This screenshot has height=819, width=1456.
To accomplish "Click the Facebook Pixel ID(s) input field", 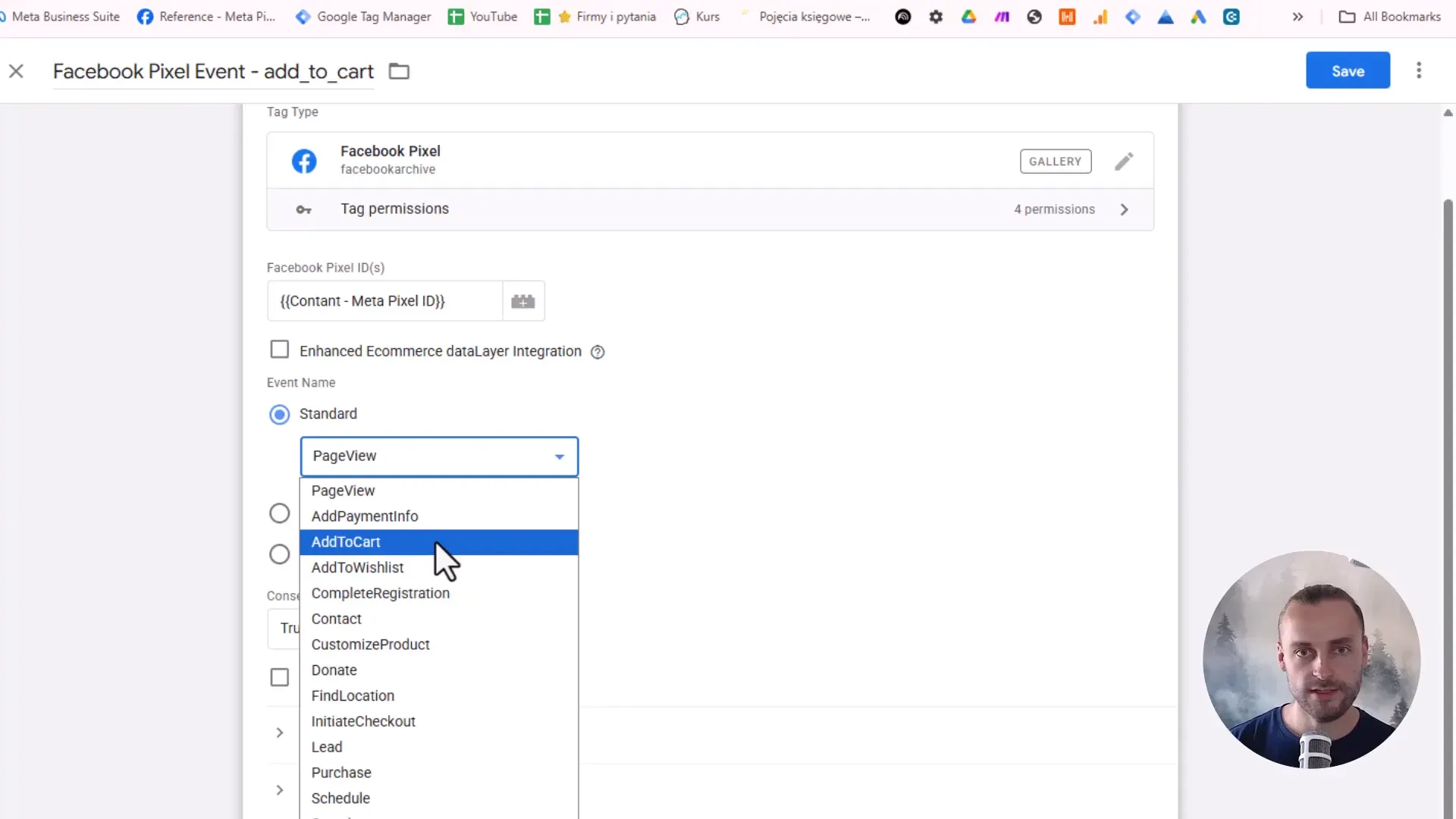I will (384, 301).
